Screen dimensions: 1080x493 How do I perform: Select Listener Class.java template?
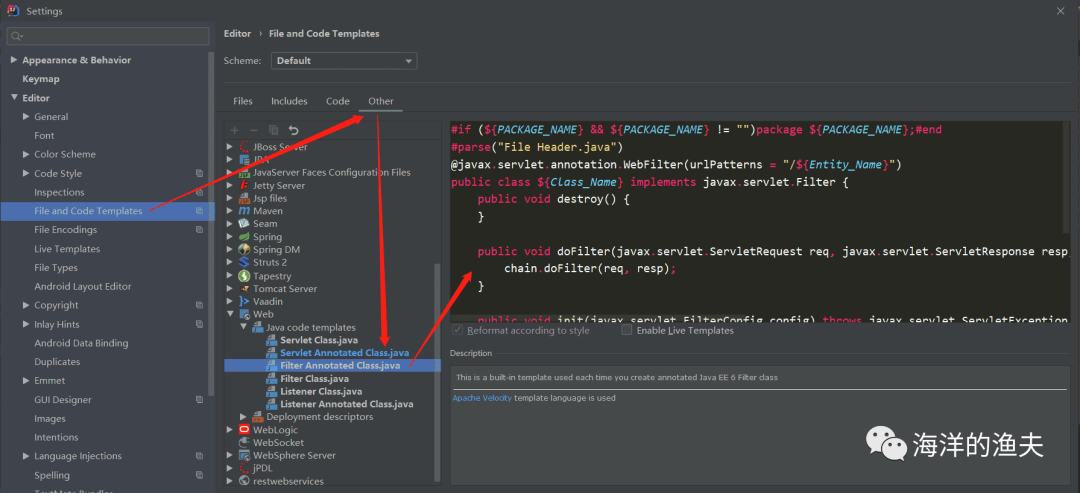coord(322,391)
